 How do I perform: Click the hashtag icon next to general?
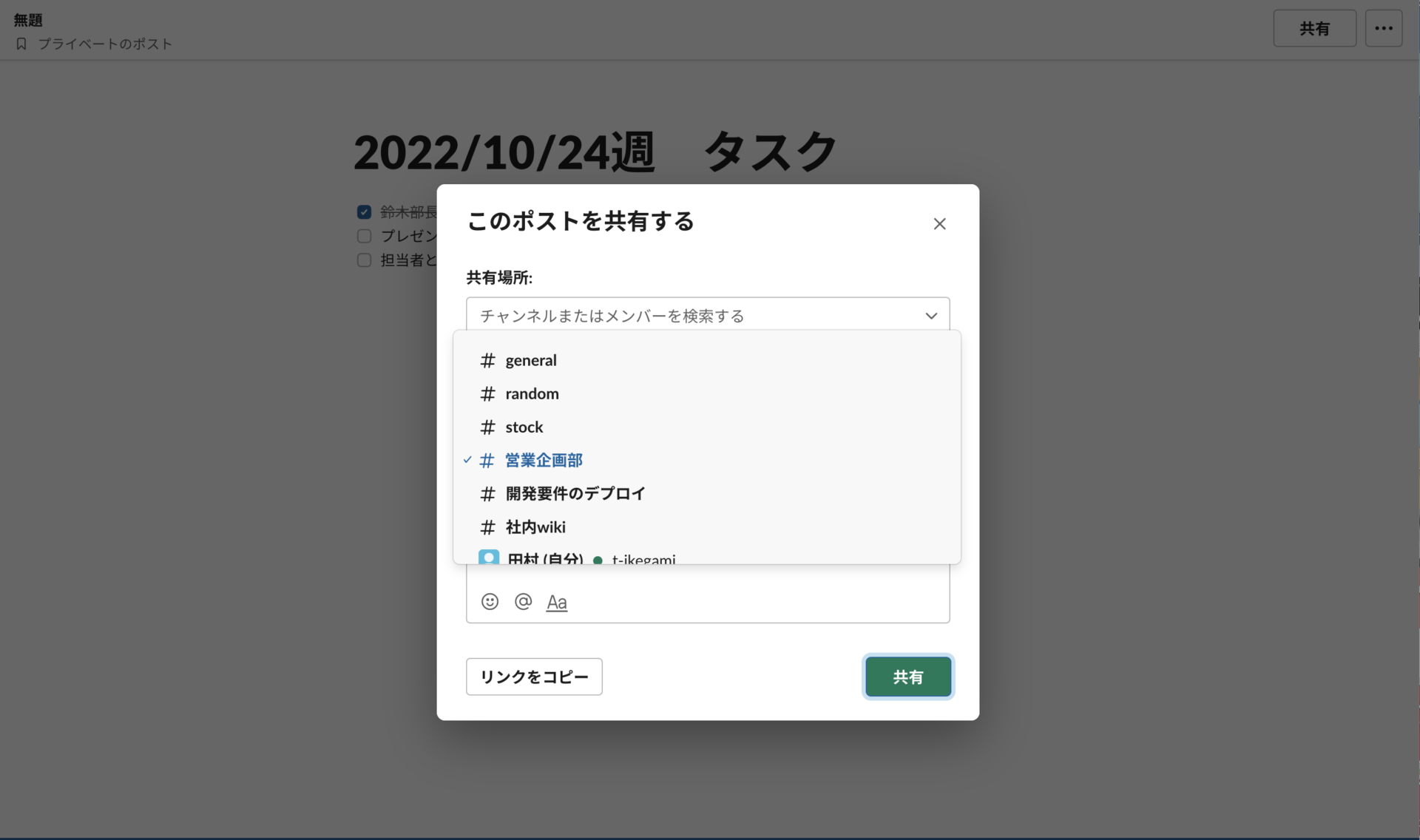point(487,360)
